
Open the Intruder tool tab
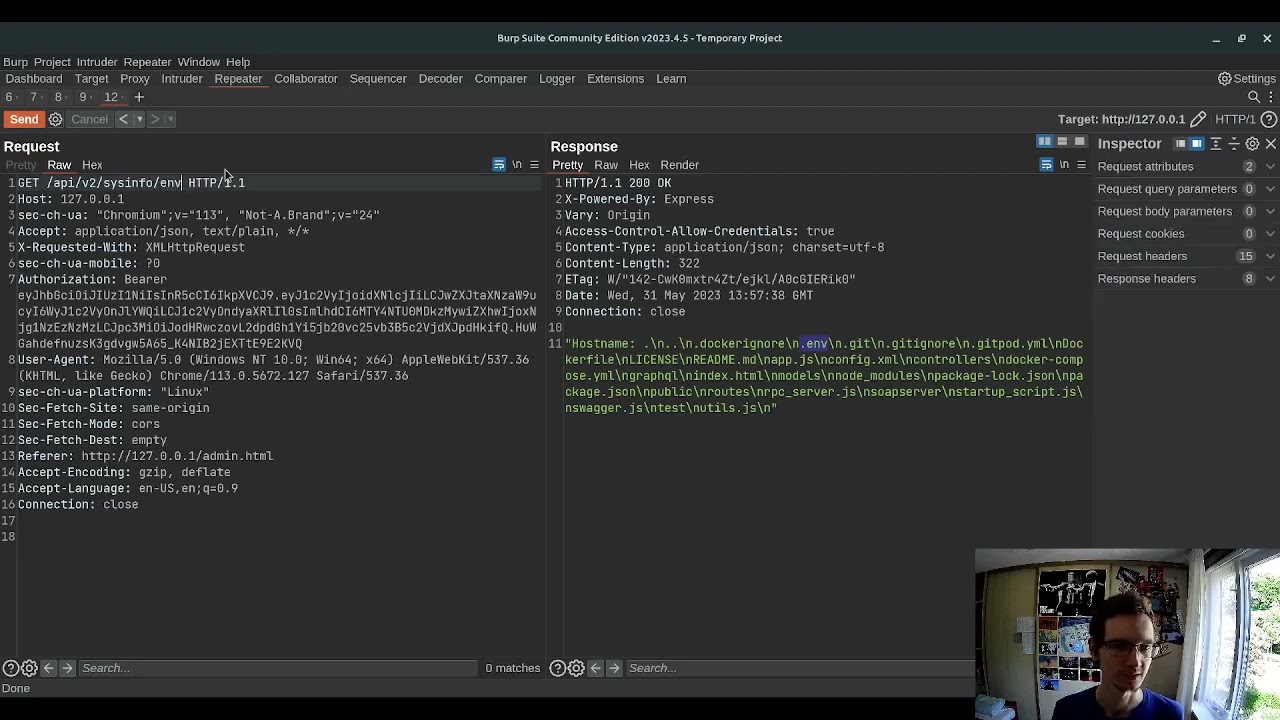click(182, 78)
